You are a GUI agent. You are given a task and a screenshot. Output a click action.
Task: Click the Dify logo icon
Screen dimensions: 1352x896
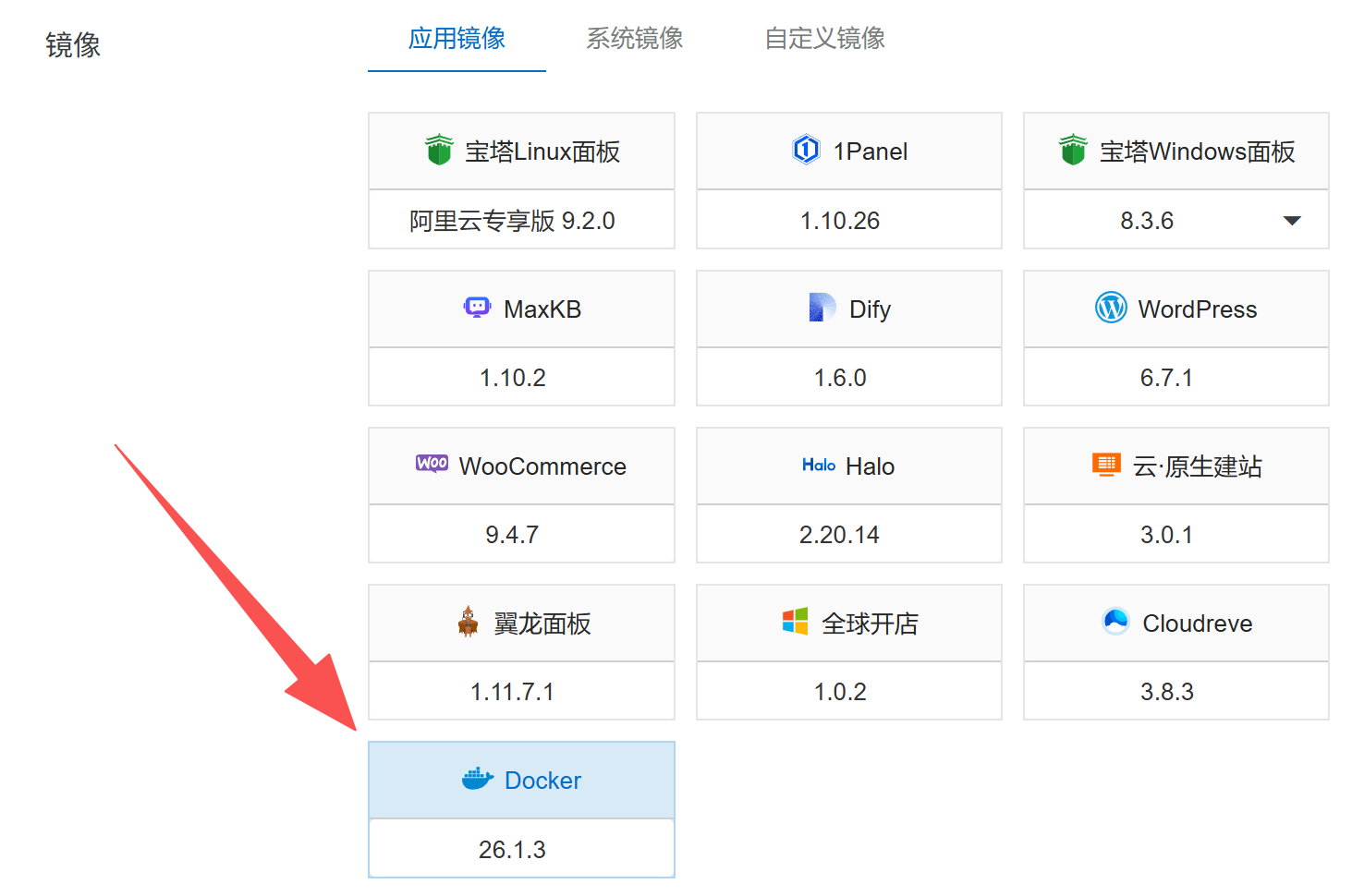pyautogui.click(x=822, y=308)
